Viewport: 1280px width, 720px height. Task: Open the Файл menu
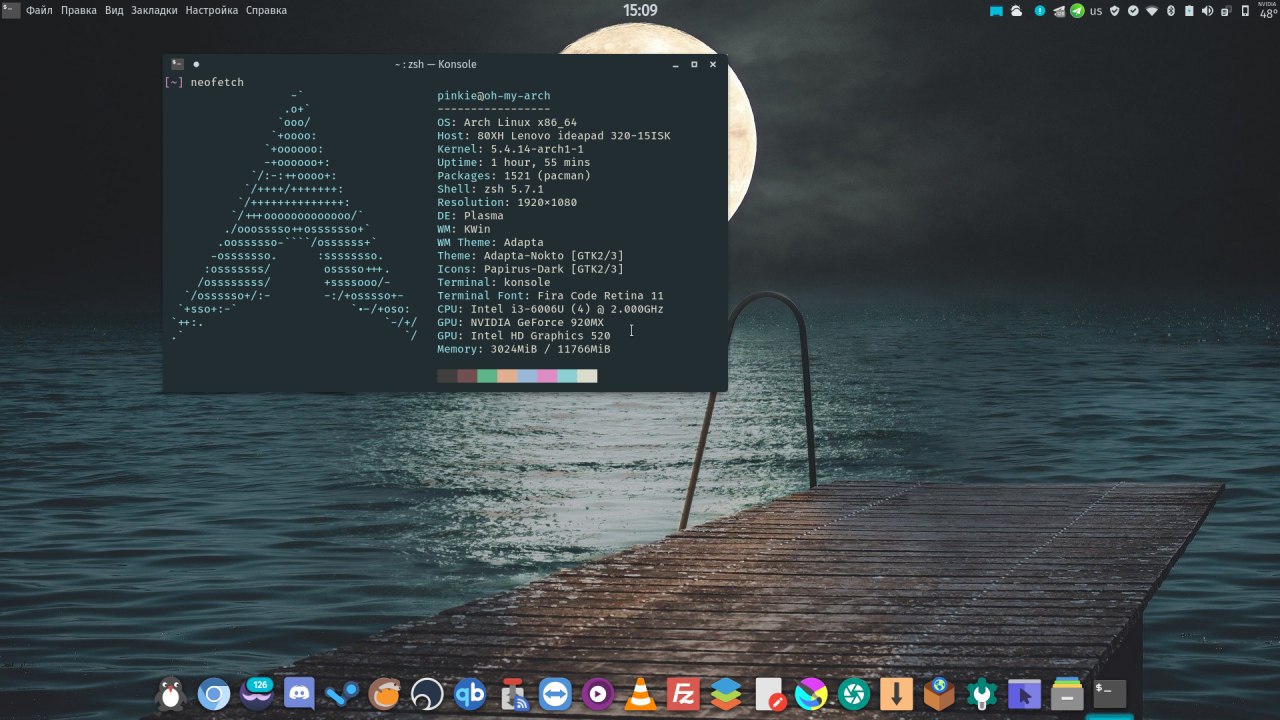[40, 10]
